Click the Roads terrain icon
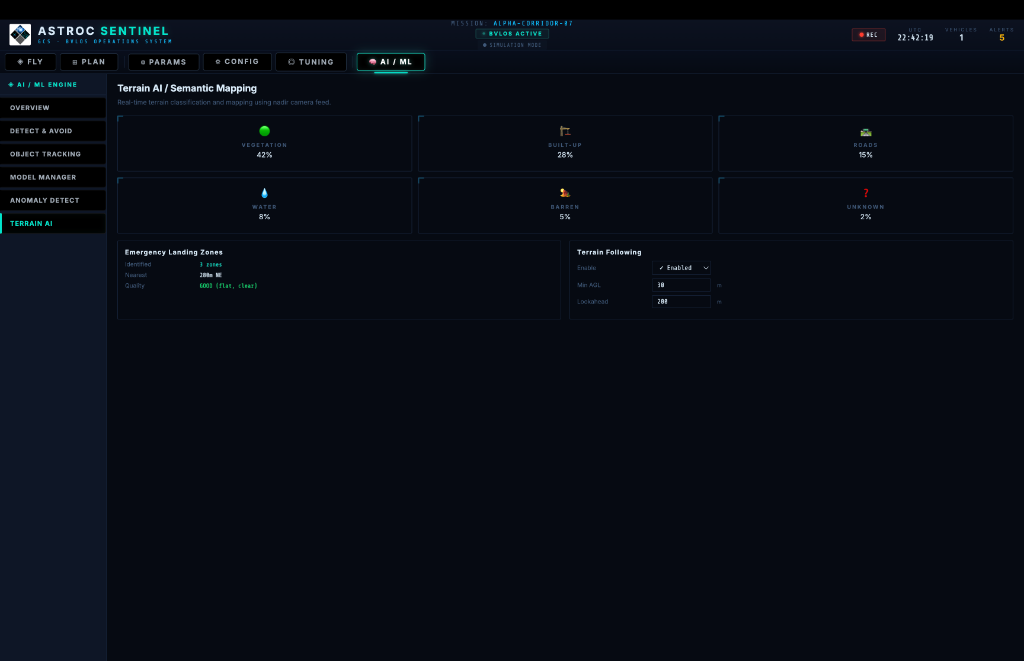Image resolution: width=1024 pixels, height=661 pixels. [x=865, y=130]
